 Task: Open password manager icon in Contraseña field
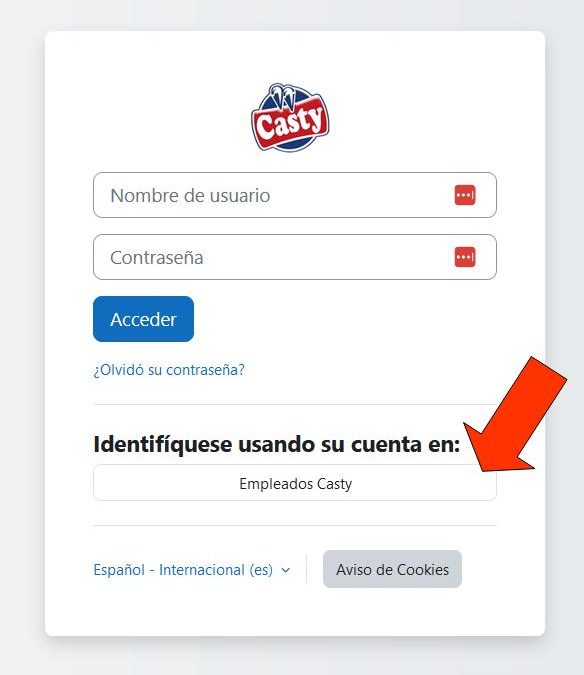(465, 257)
